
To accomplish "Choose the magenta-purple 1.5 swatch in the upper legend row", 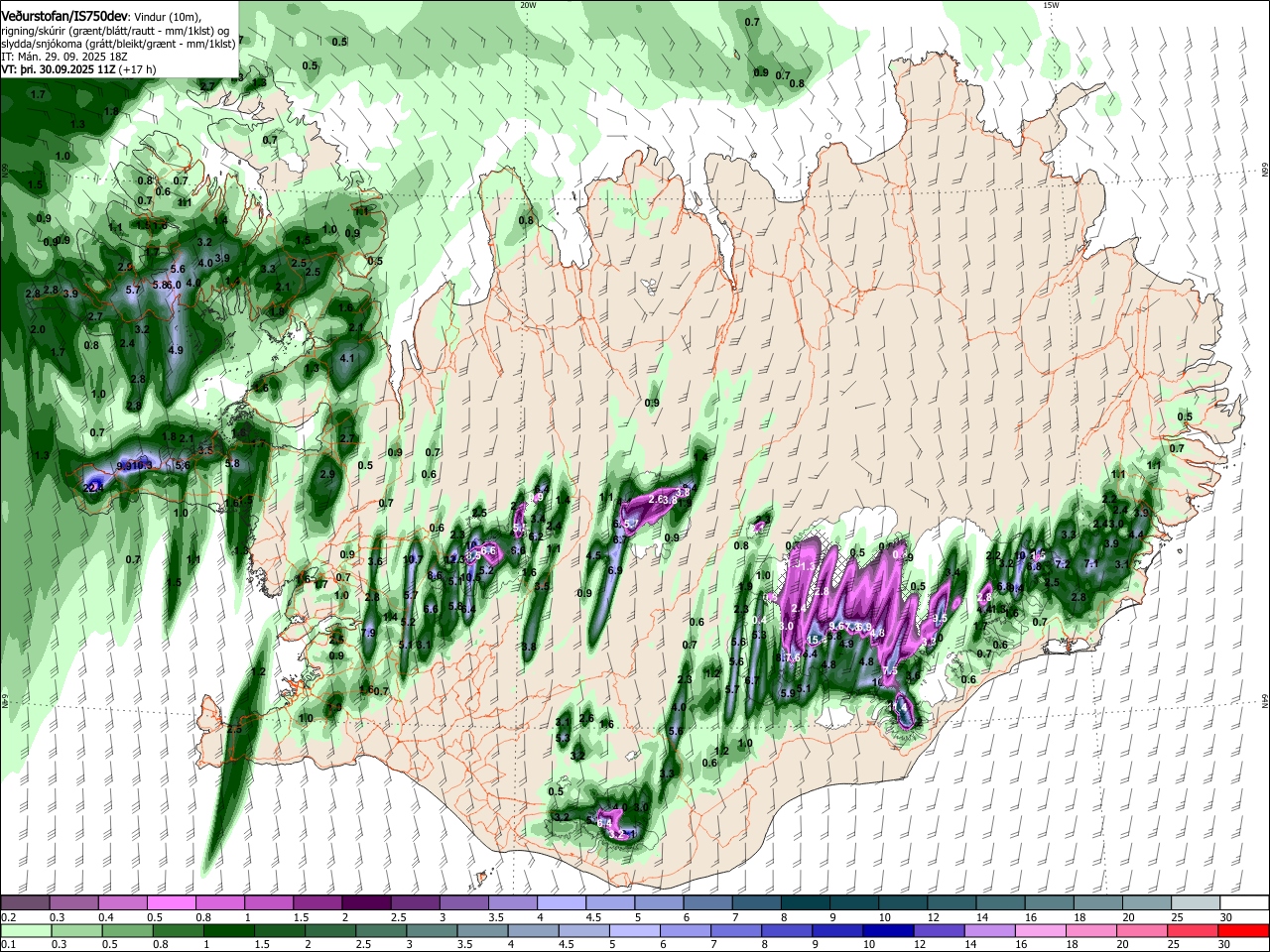I will [317, 902].
